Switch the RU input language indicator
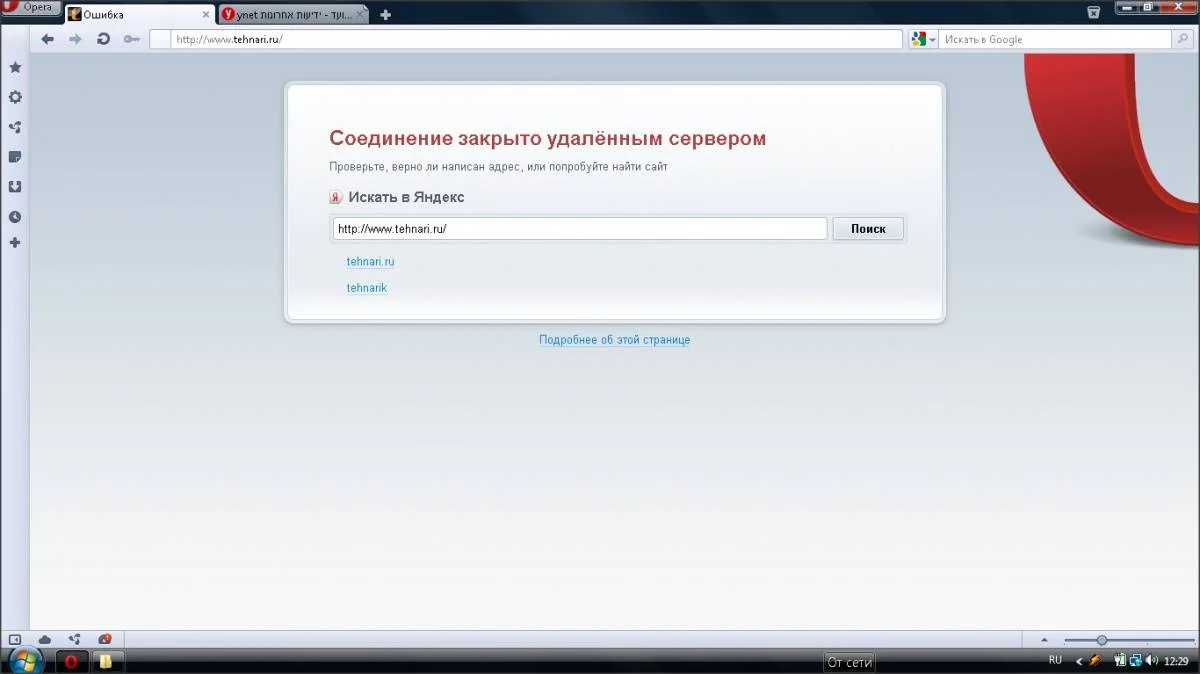 [x=1055, y=660]
